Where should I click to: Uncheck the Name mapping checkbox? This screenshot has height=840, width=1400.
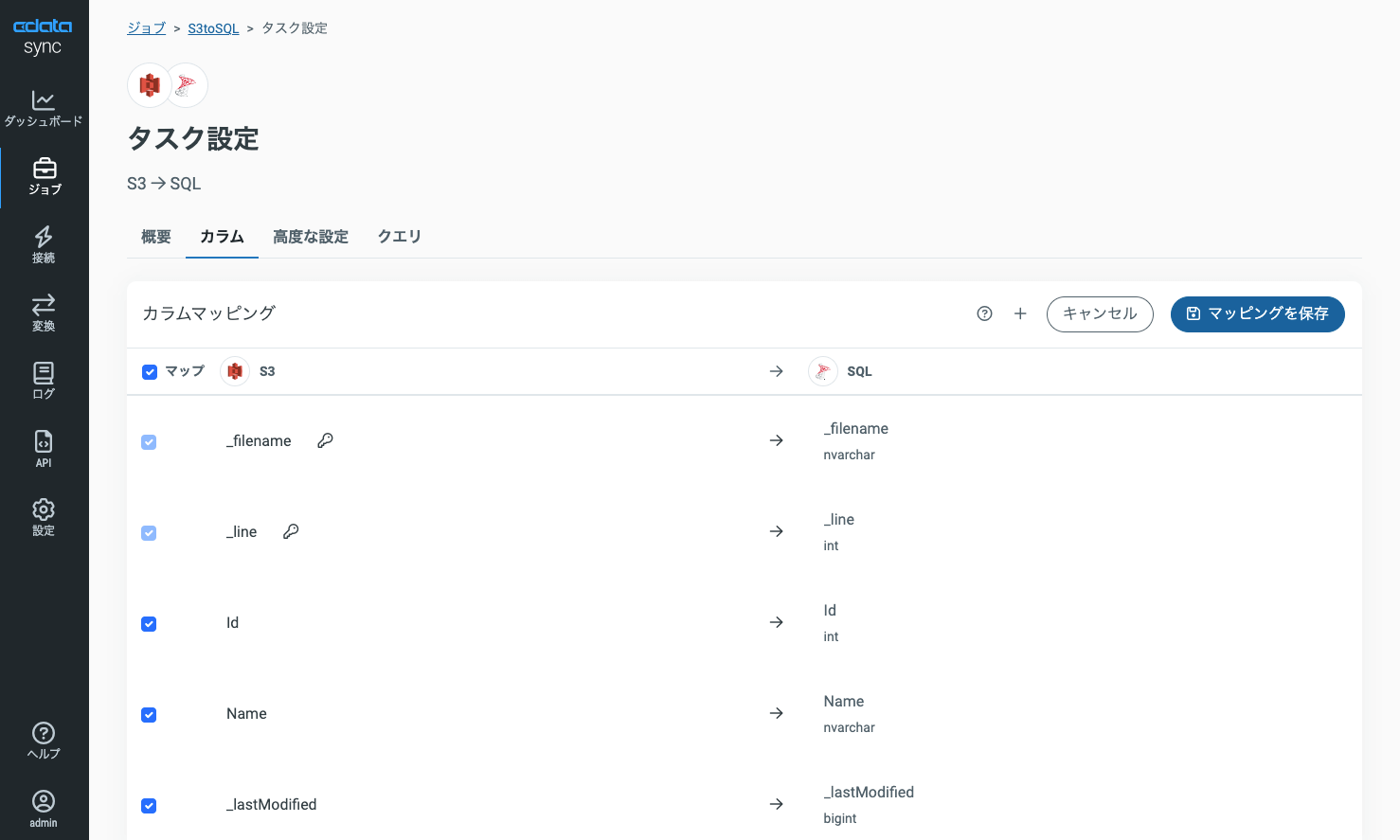tap(149, 715)
